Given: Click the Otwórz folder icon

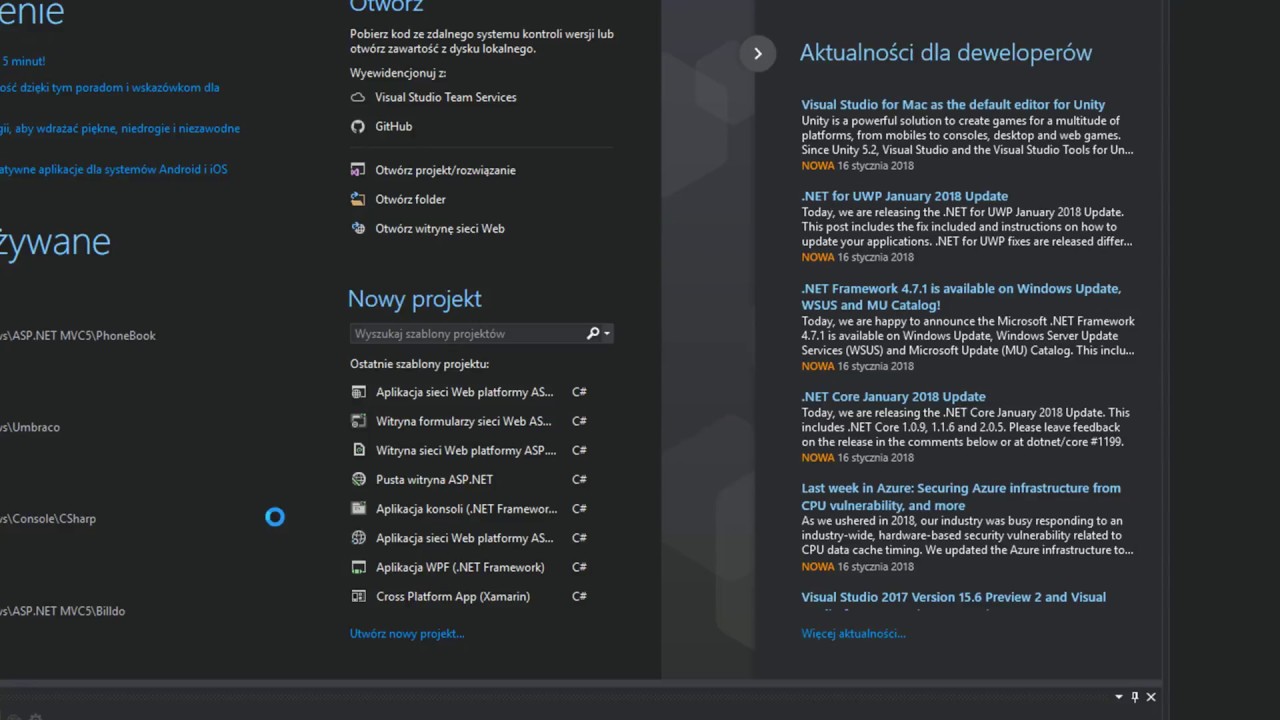Looking at the screenshot, I should [358, 199].
